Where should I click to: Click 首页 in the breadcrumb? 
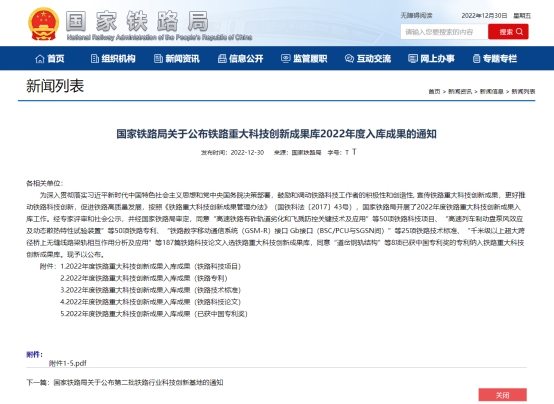(x=434, y=92)
